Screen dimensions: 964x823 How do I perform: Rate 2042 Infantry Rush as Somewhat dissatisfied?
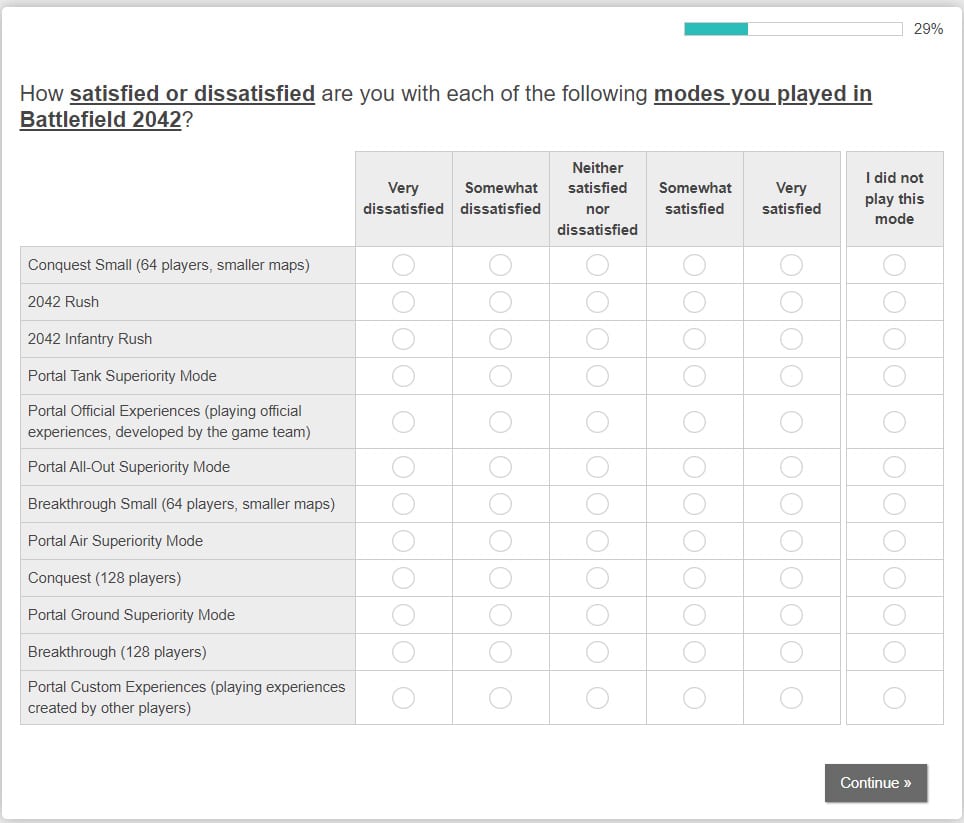tap(500, 339)
